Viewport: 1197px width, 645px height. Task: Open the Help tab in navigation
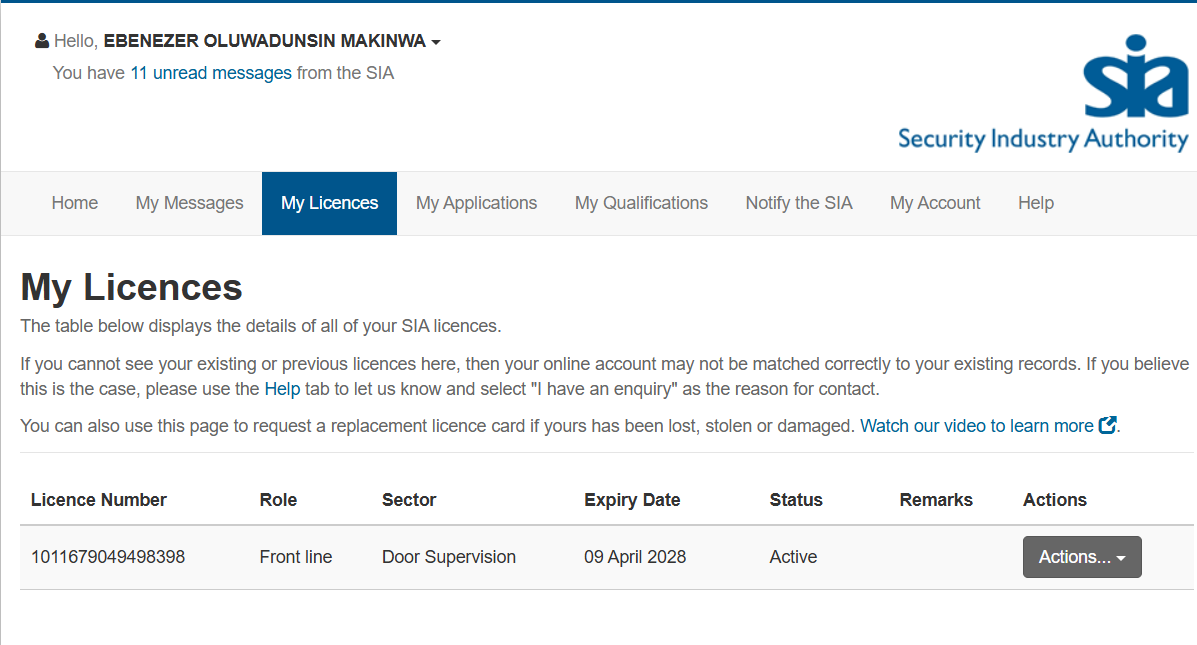pos(1036,203)
